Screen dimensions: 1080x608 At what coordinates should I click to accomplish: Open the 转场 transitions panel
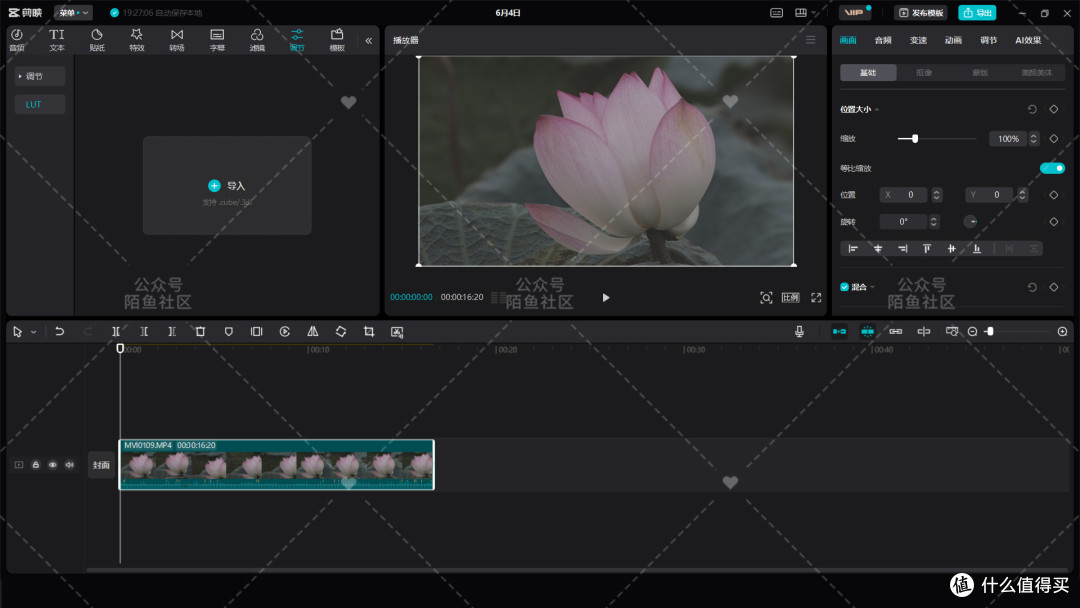point(177,40)
